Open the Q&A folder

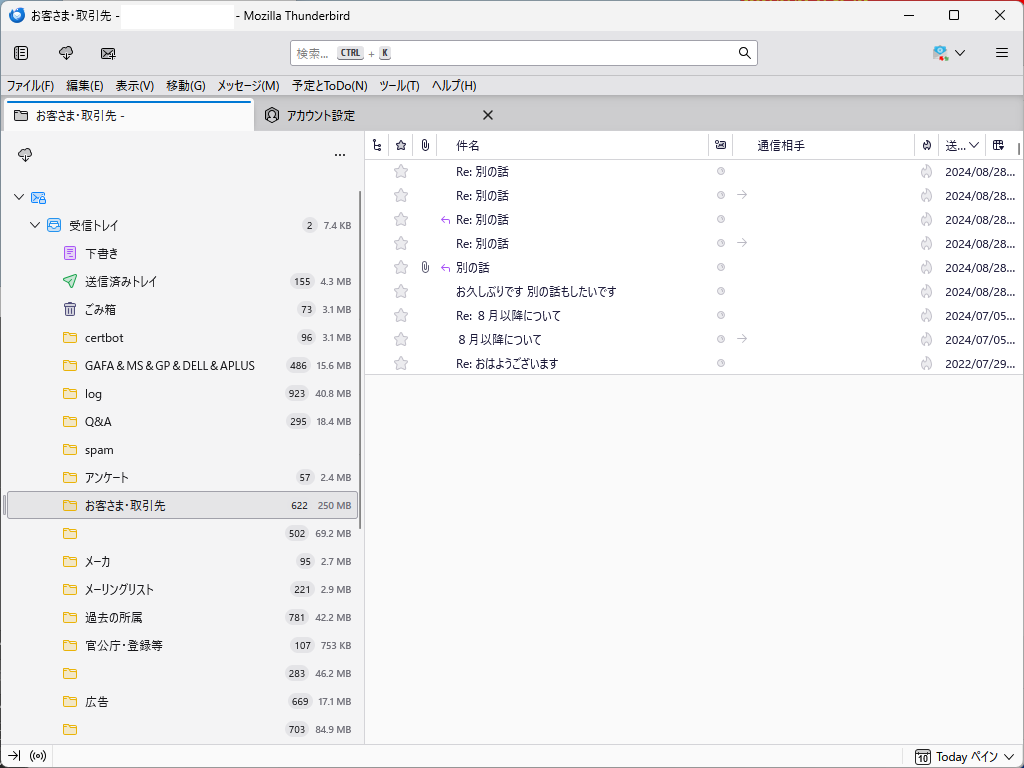[x=183, y=421]
